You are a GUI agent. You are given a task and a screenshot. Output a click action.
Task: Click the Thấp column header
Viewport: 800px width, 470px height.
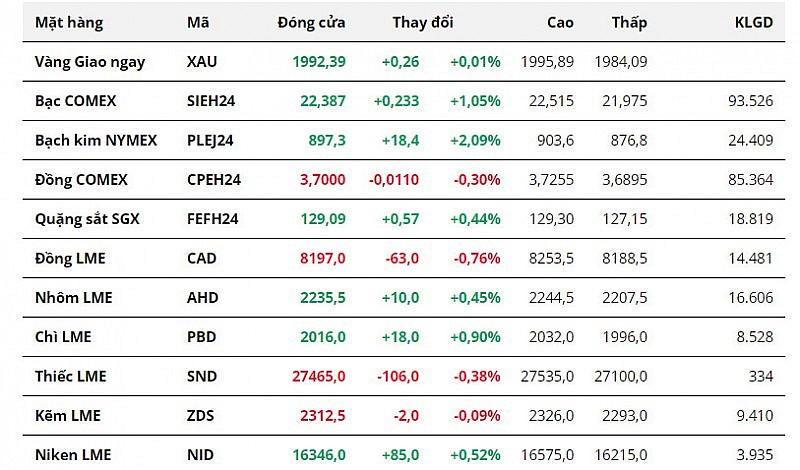pyautogui.click(x=629, y=22)
